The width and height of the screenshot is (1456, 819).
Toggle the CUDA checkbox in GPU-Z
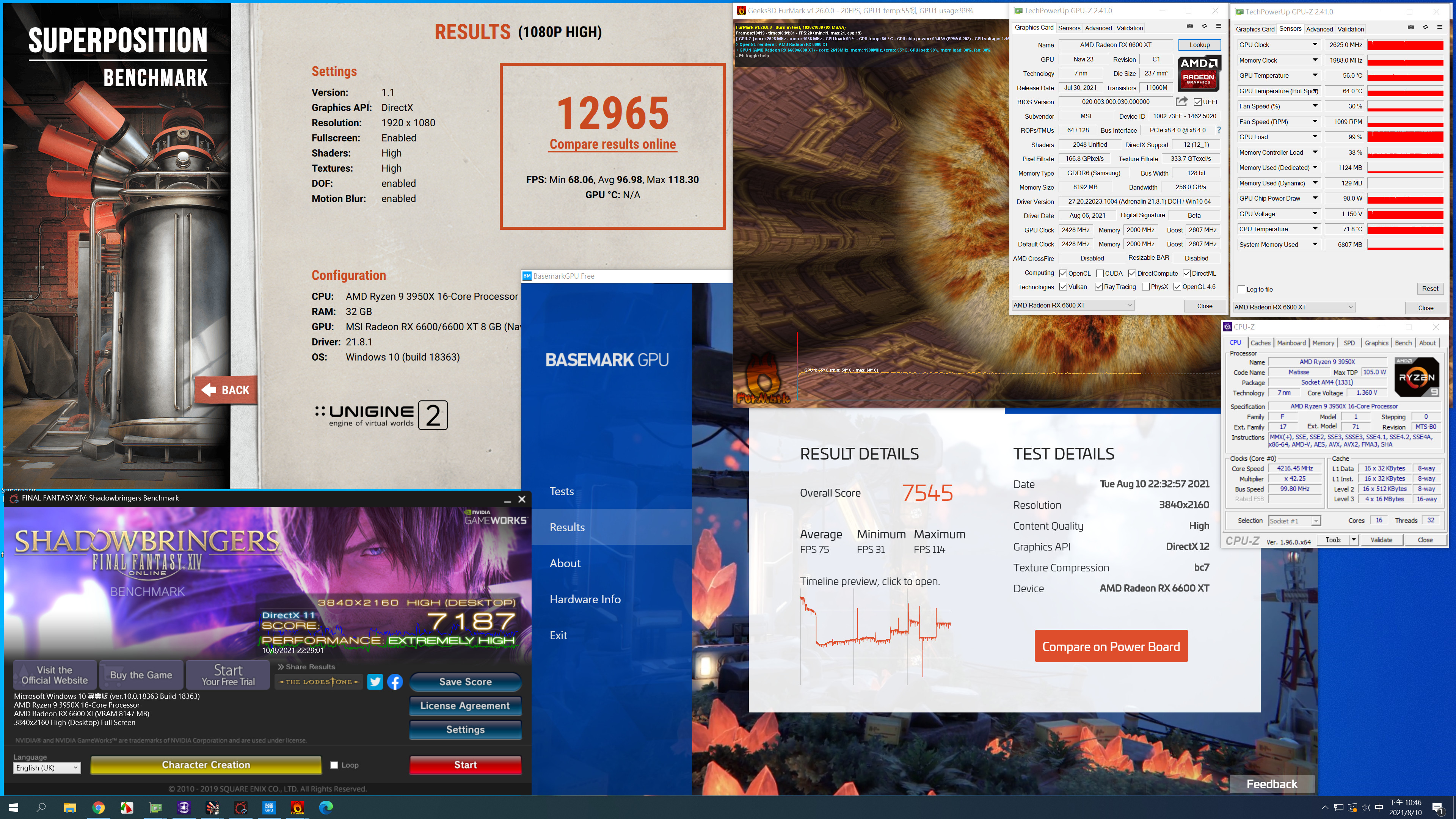[1100, 273]
